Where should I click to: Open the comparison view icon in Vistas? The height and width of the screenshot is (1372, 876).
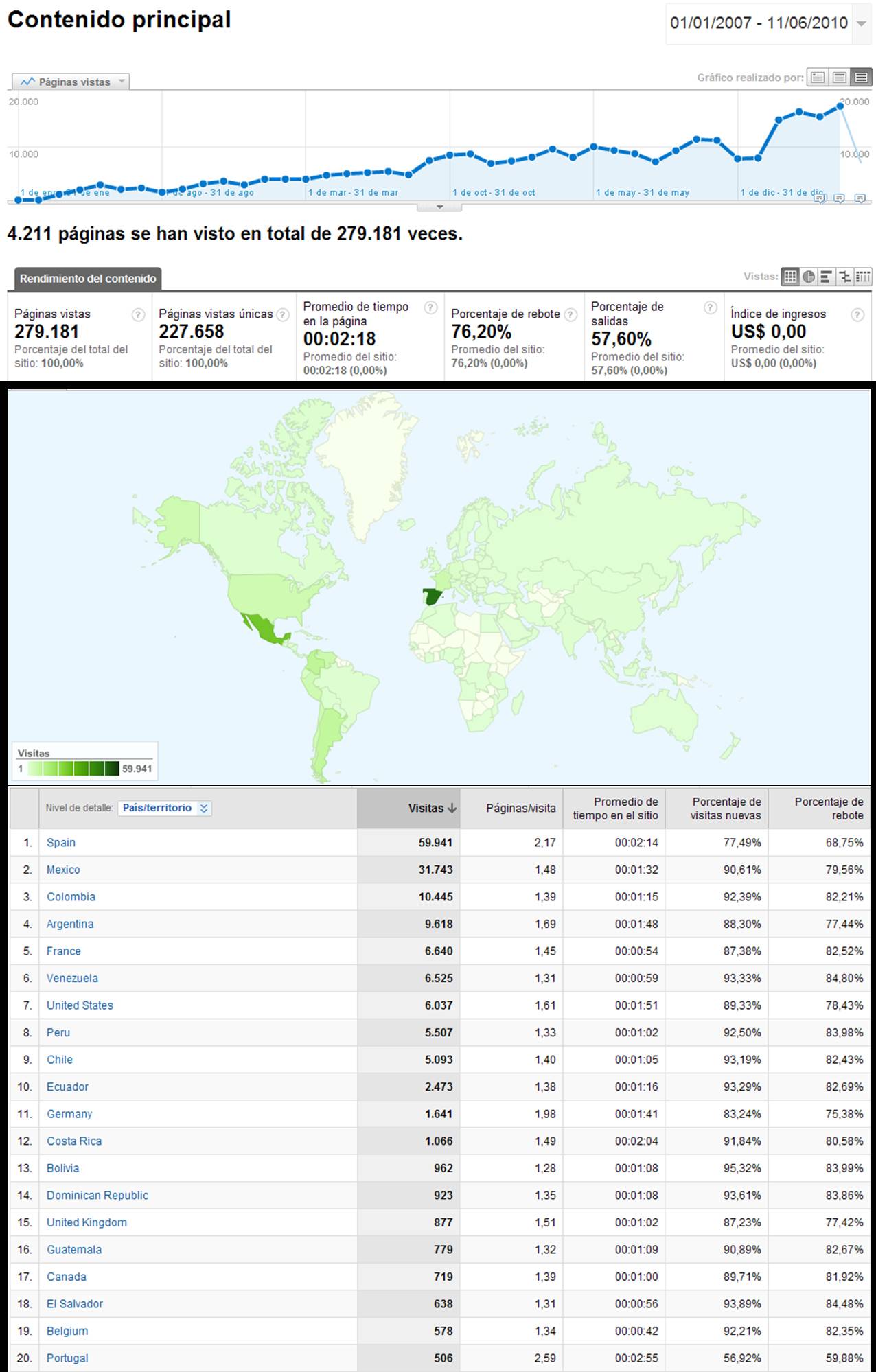[x=845, y=277]
